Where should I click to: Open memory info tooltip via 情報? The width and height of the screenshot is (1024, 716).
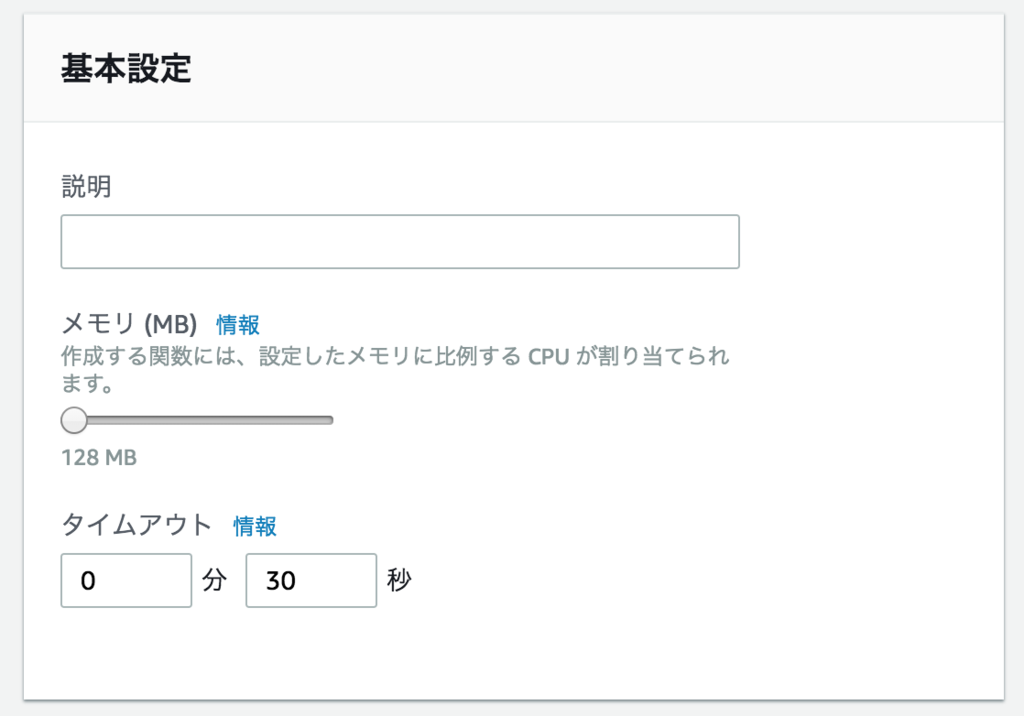[237, 324]
